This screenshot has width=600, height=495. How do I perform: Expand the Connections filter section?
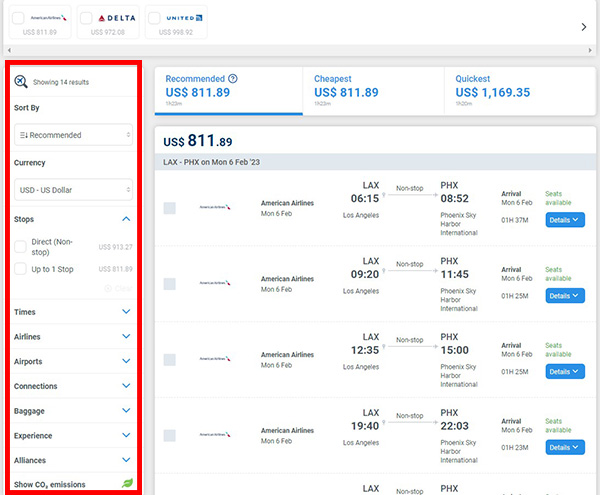click(126, 386)
